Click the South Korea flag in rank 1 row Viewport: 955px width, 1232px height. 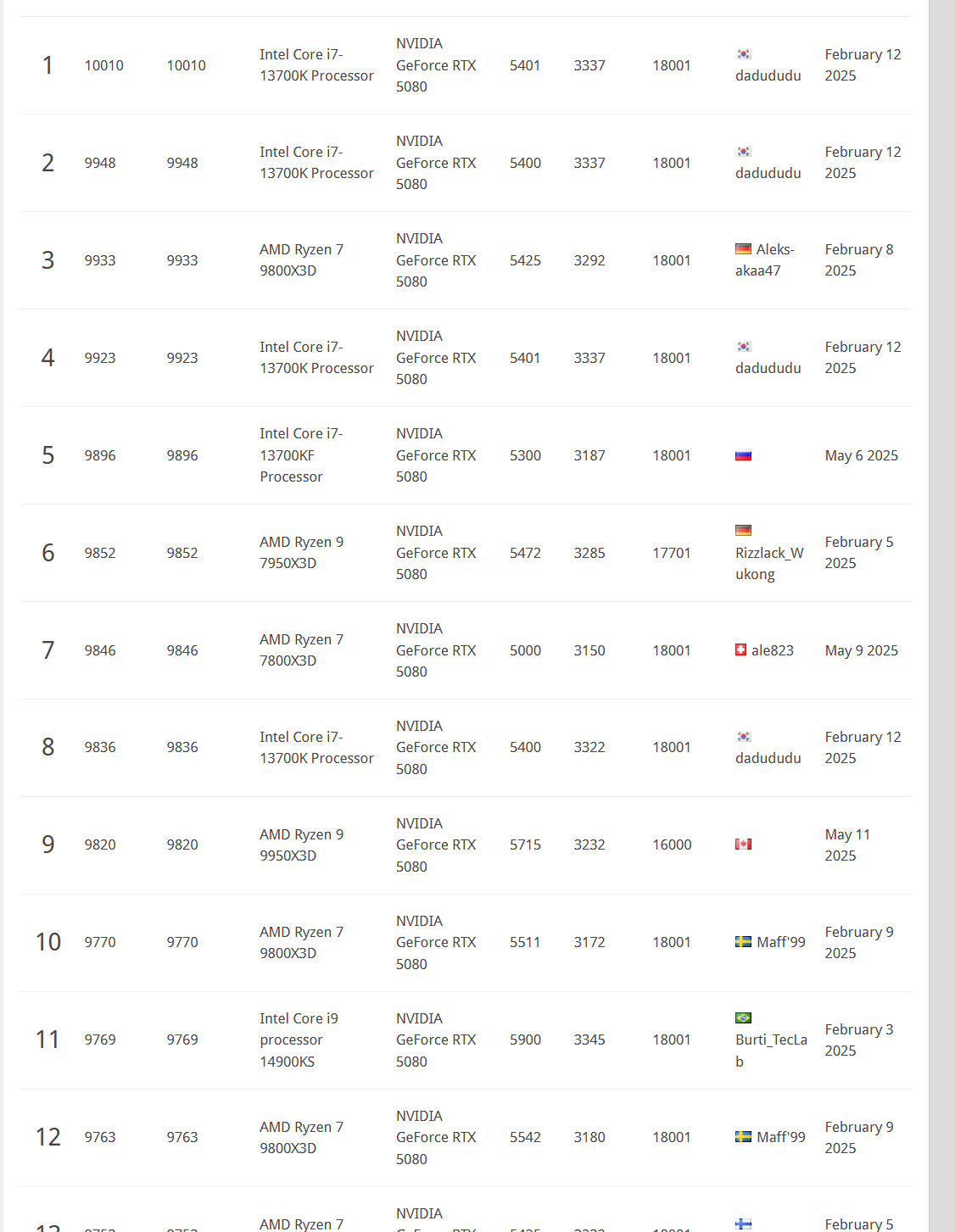point(743,54)
